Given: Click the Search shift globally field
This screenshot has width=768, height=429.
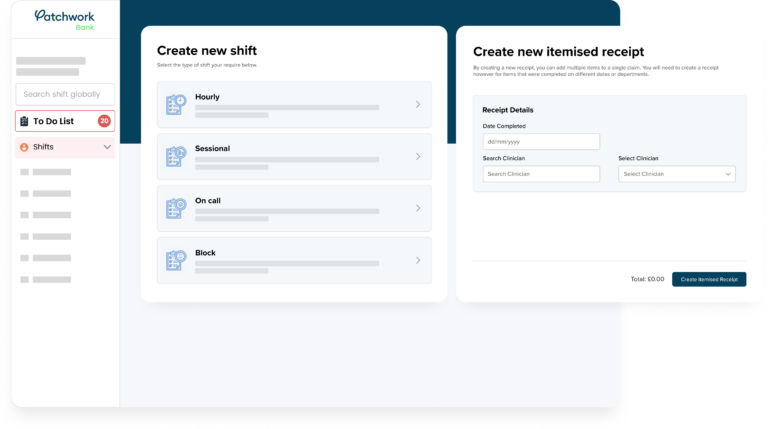Looking at the screenshot, I should click(x=65, y=94).
